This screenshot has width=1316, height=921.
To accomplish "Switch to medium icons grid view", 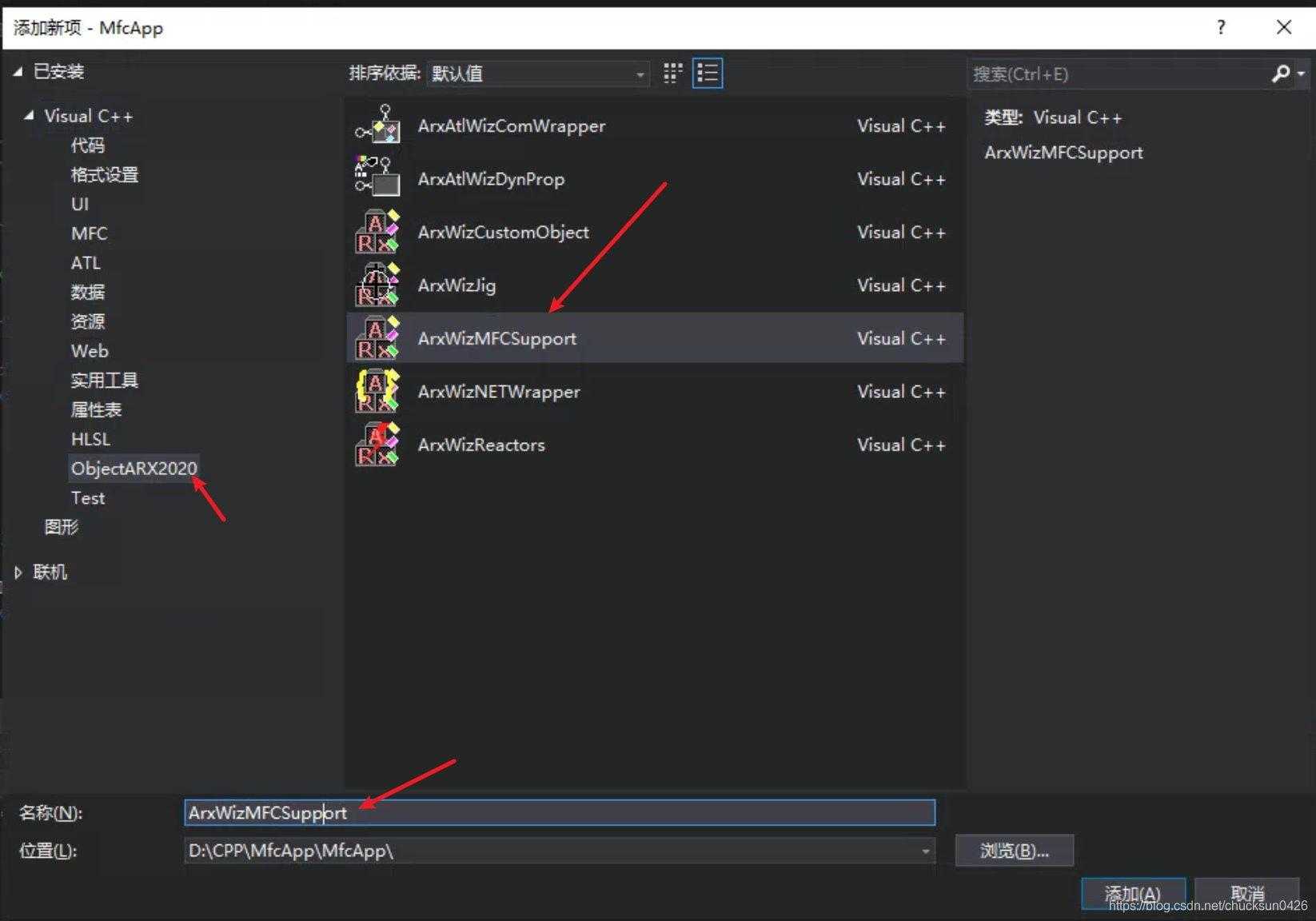I will click(673, 74).
